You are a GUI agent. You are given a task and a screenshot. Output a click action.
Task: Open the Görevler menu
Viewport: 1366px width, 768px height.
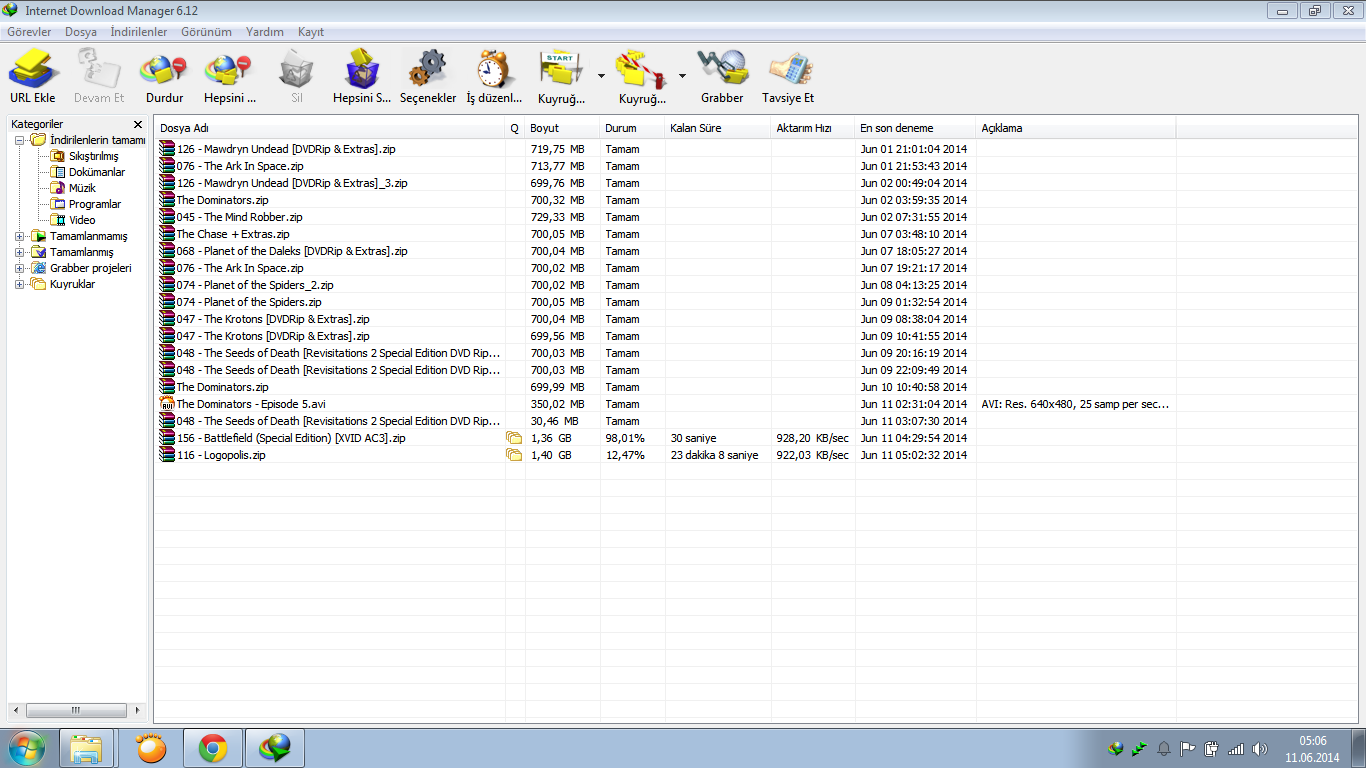(29, 32)
